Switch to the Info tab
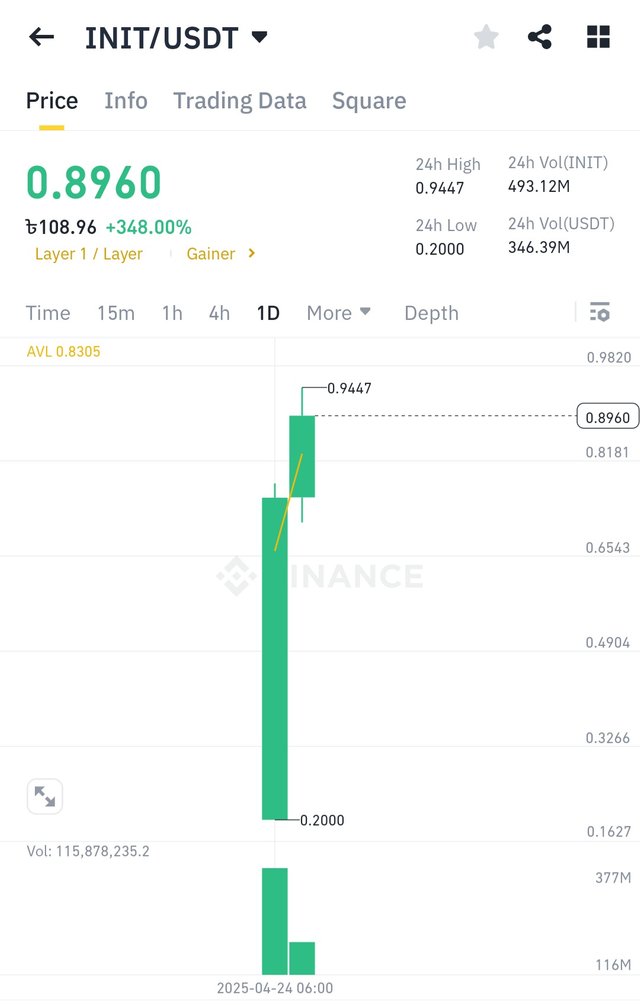The height and width of the screenshot is (1005, 640). point(126,101)
